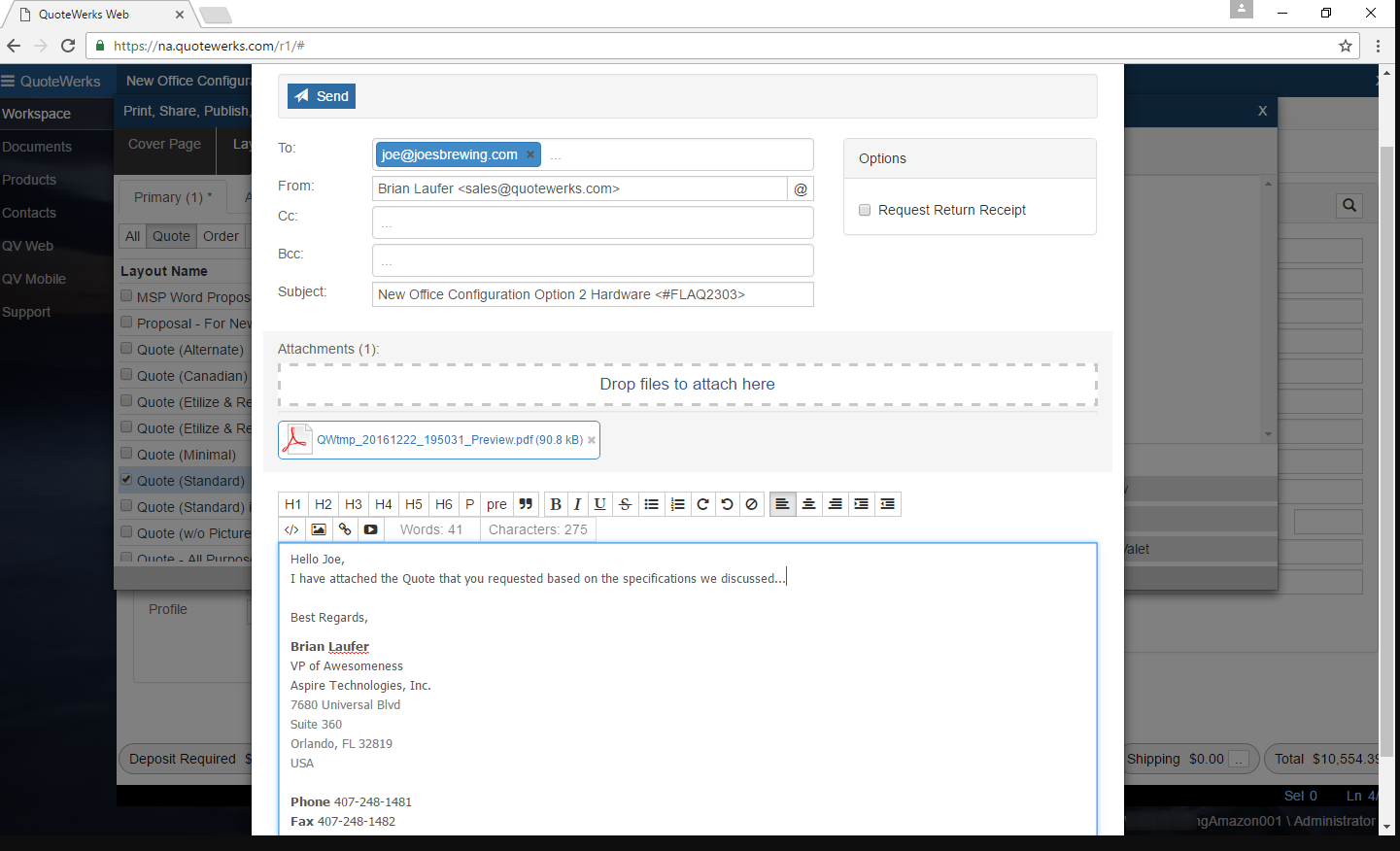Check MSP Word Proposal layout

[126, 296]
